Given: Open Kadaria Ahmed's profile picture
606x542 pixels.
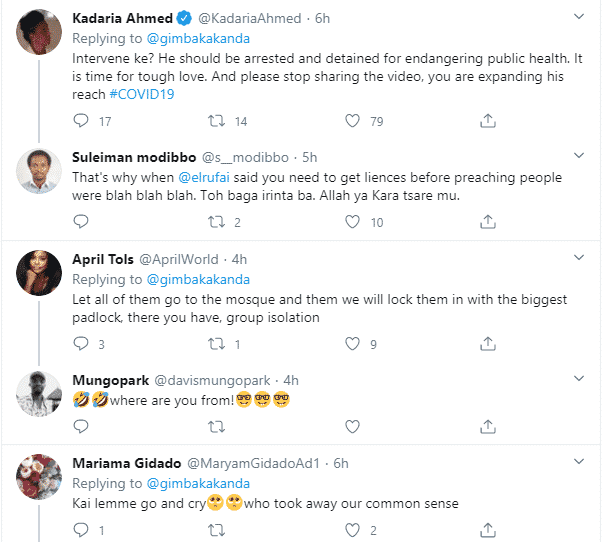Looking at the screenshot, I should point(39,32).
